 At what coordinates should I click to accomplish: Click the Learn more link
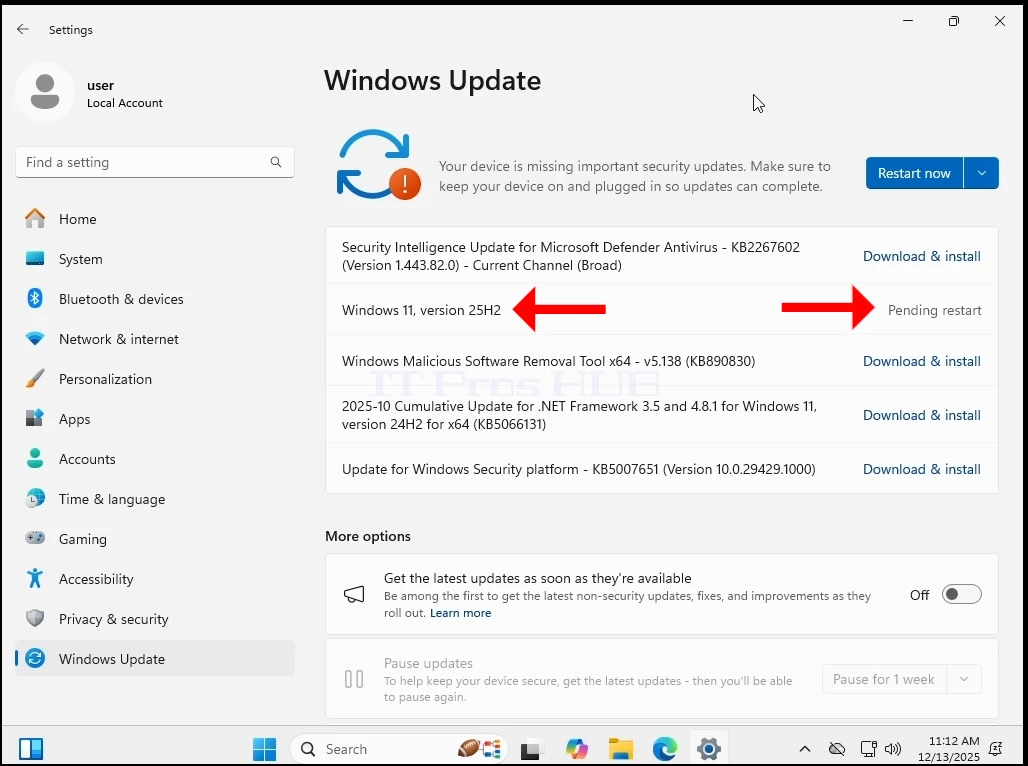[460, 613]
